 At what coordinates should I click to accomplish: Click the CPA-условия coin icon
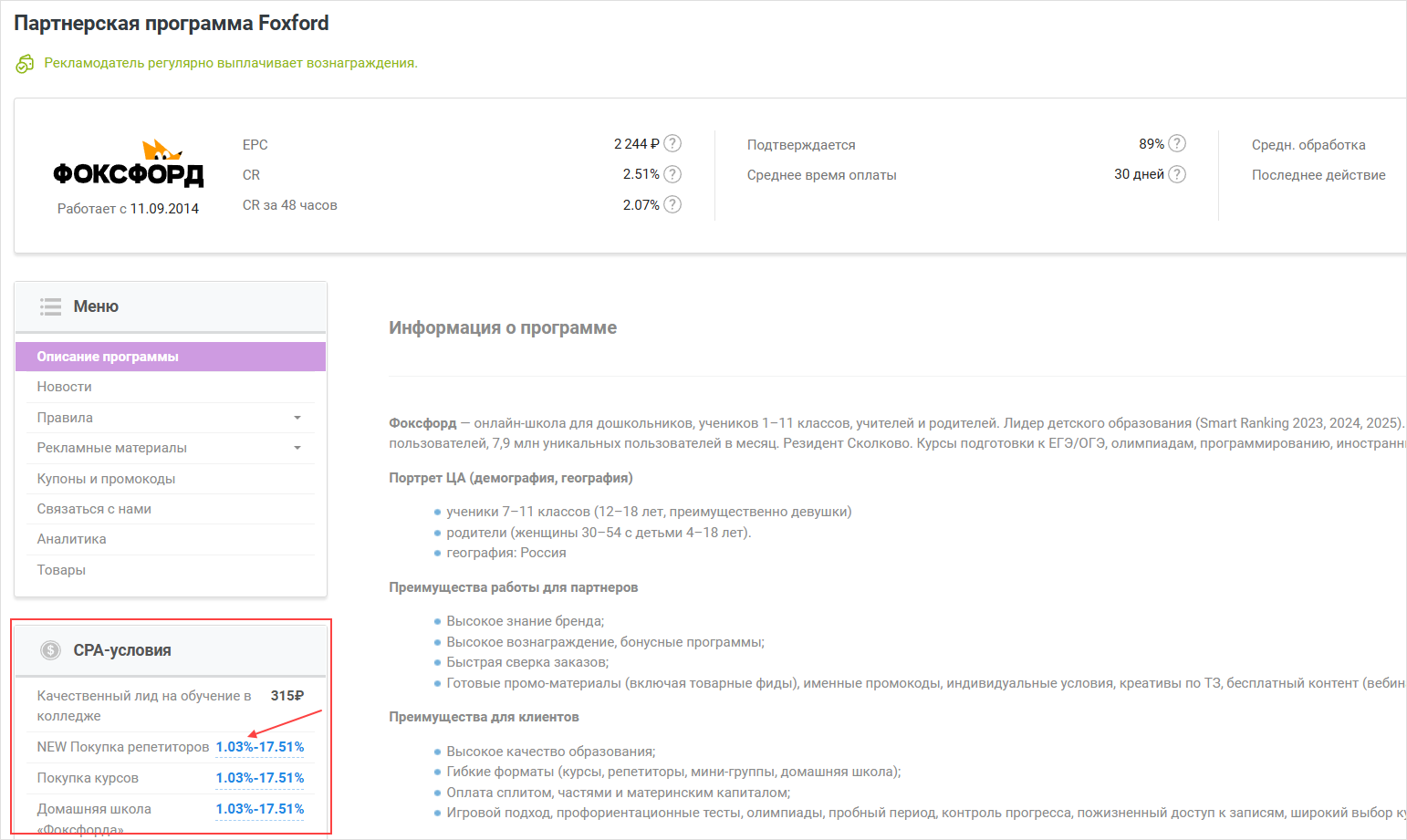51,650
